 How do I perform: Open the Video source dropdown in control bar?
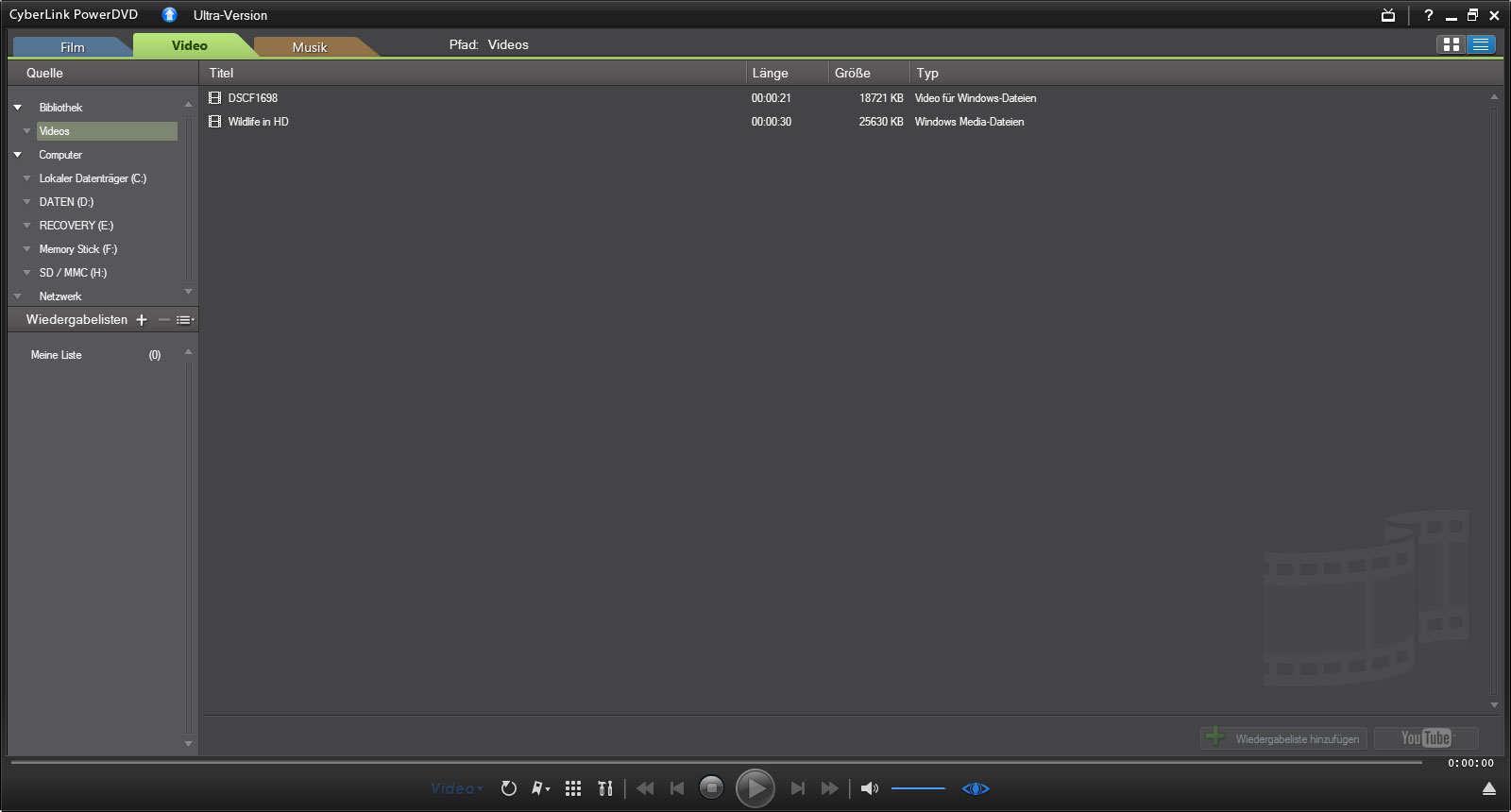pos(457,788)
